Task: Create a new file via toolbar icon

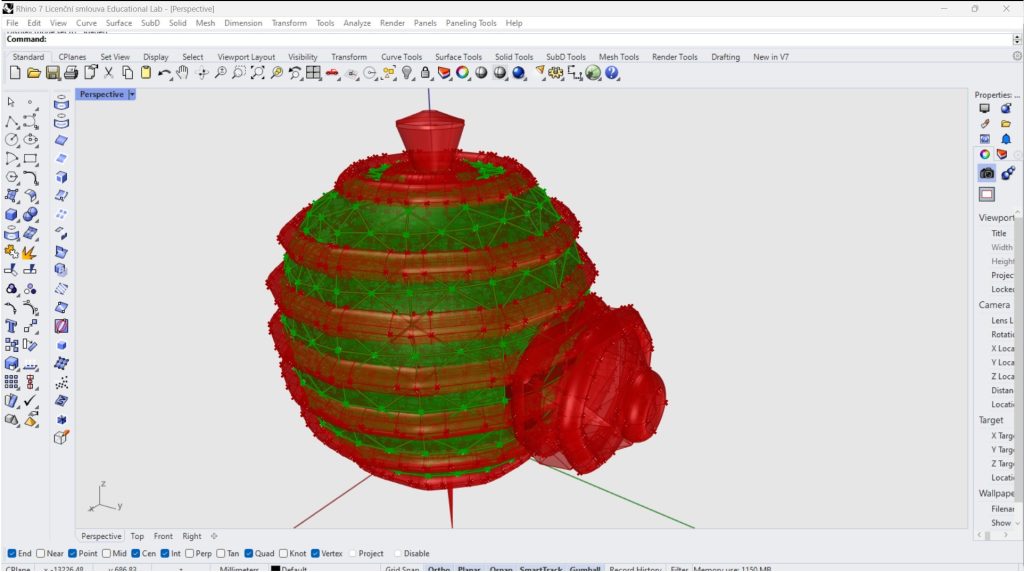Action: [x=15, y=73]
